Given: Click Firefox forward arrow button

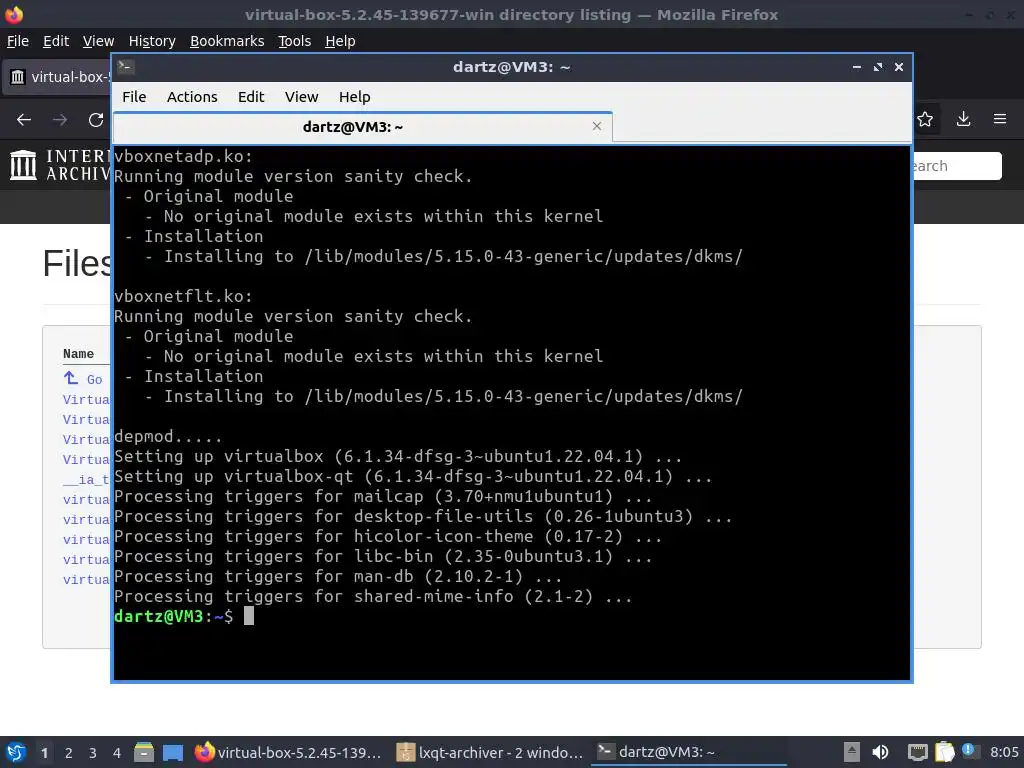Looking at the screenshot, I should point(59,120).
